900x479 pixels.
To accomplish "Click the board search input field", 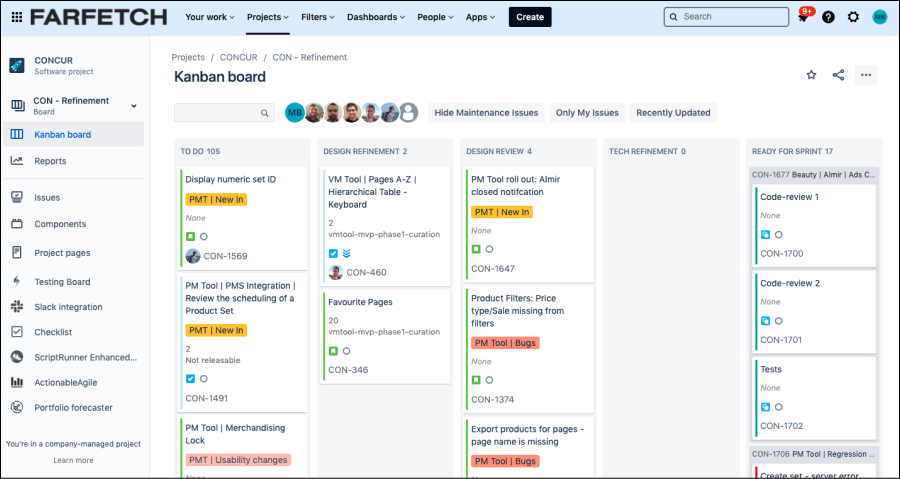I will pos(218,113).
